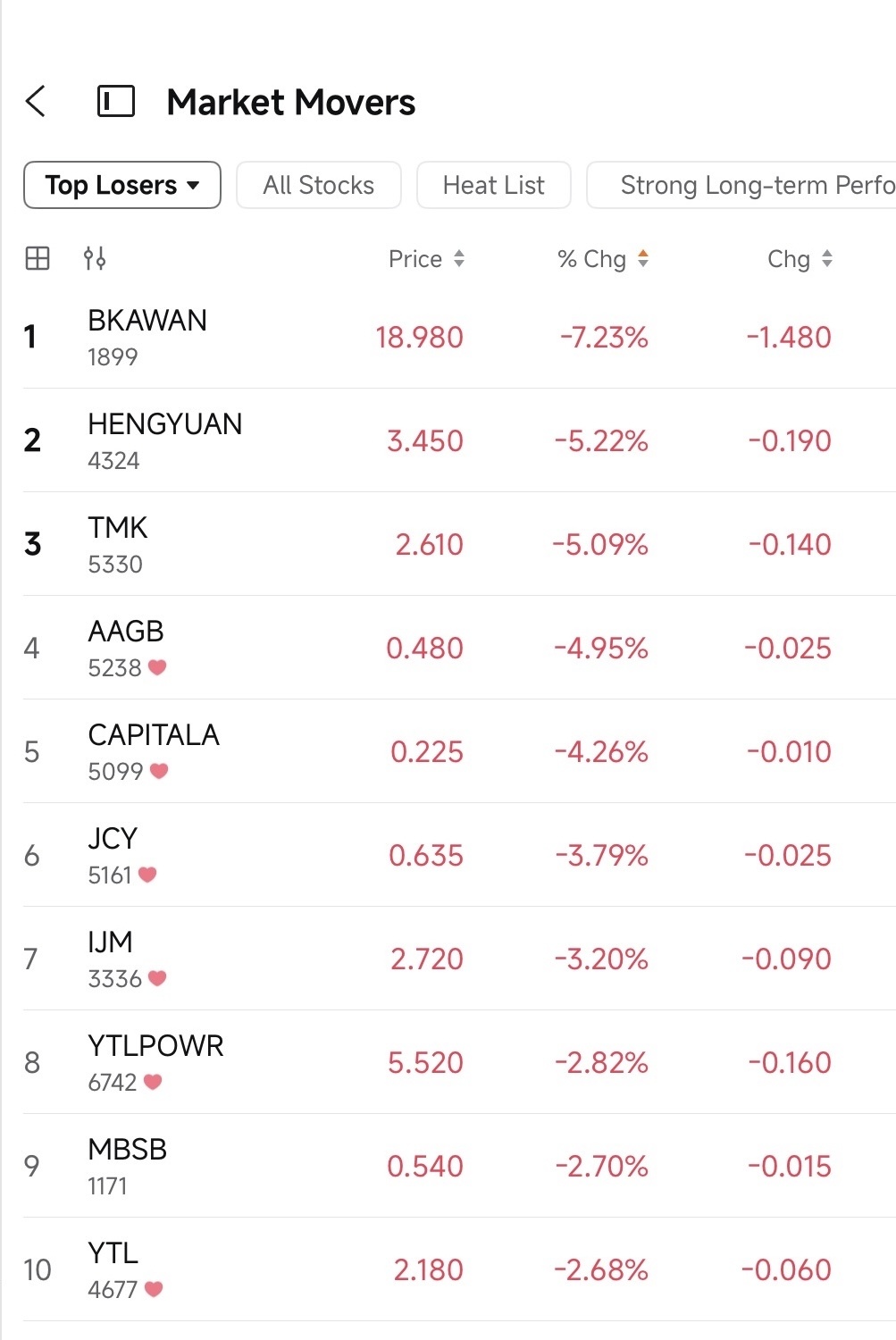
Task: Select the Strong Long-term Performance filter
Action: pos(741,185)
